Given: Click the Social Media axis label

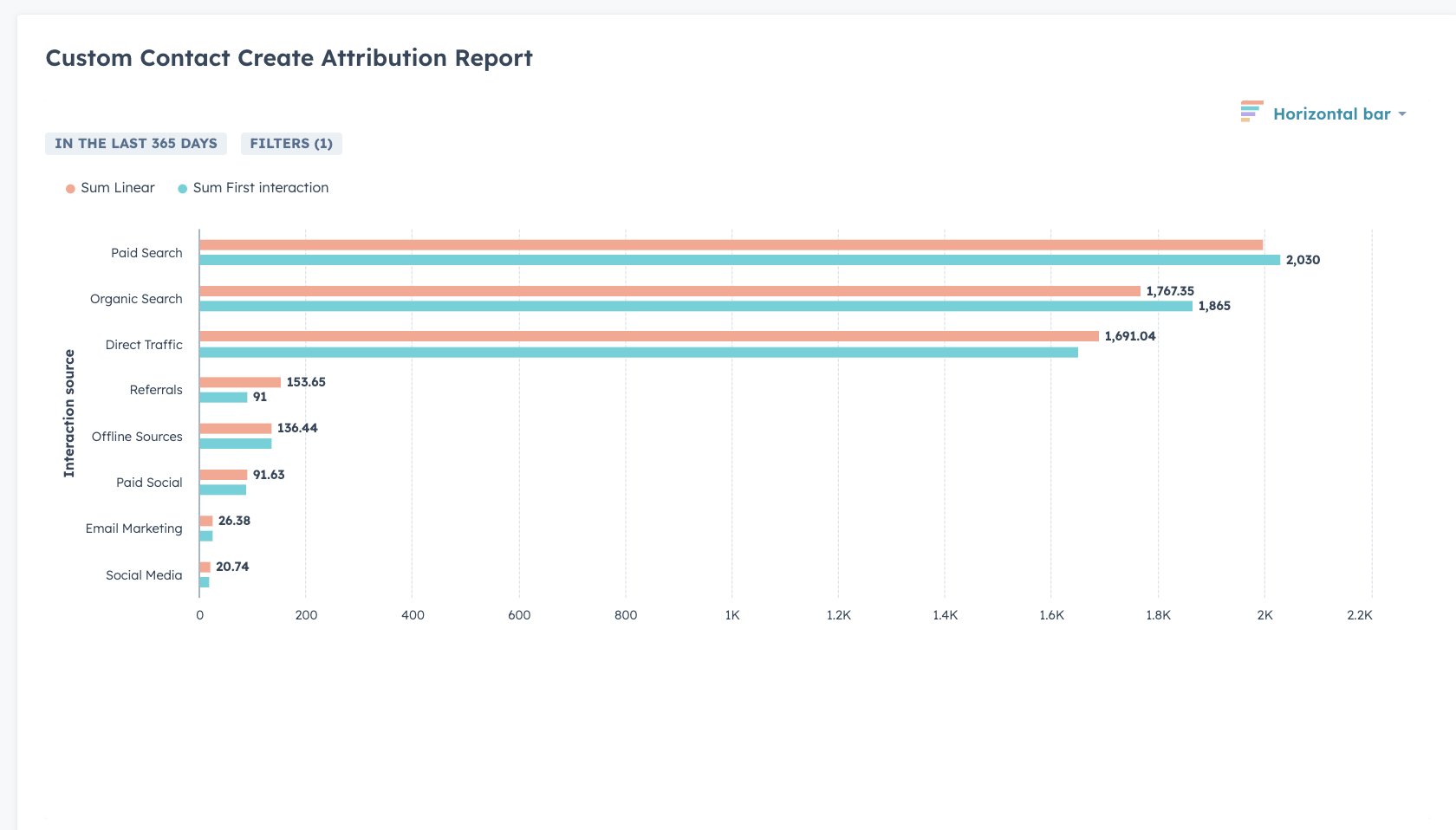Looking at the screenshot, I should coord(144,575).
